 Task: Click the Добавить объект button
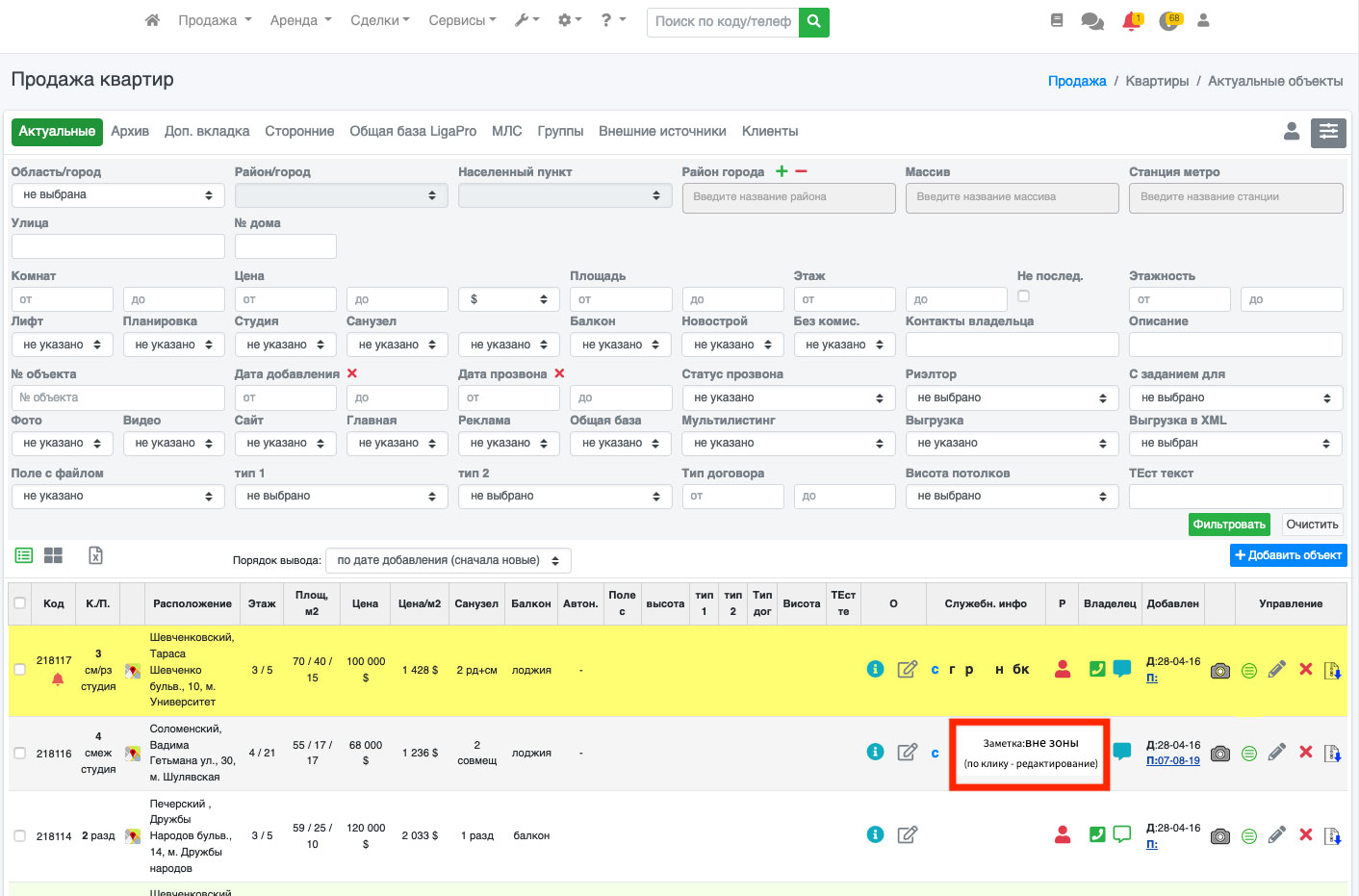point(1288,555)
